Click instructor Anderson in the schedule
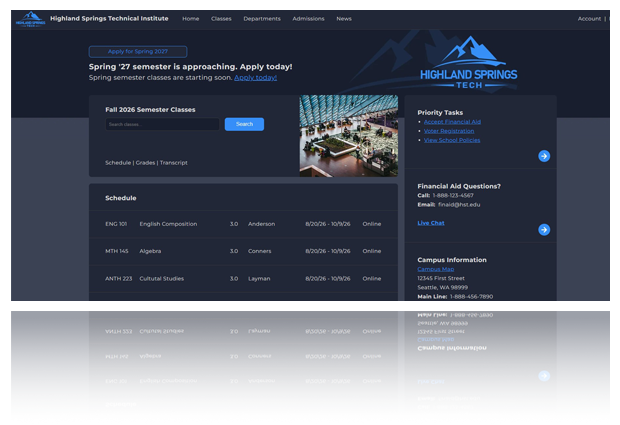This screenshot has height=425, width=620. [x=261, y=224]
